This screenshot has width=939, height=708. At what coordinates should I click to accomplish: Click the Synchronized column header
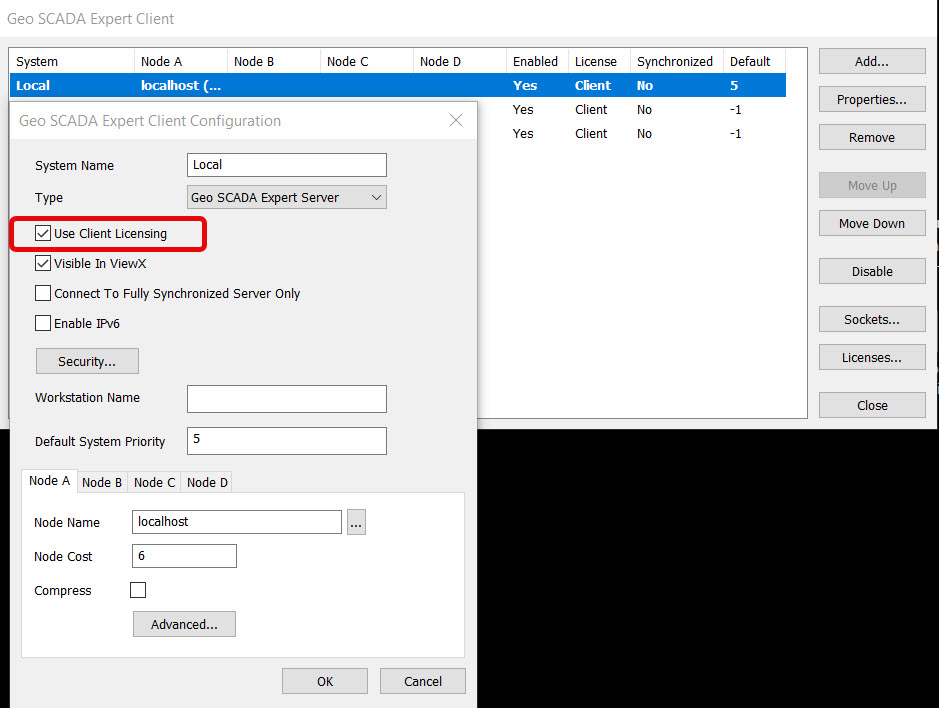(677, 61)
